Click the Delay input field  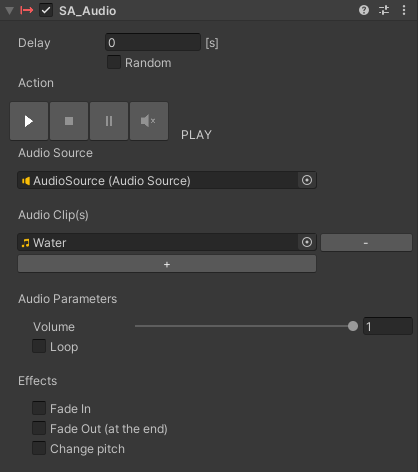click(153, 42)
